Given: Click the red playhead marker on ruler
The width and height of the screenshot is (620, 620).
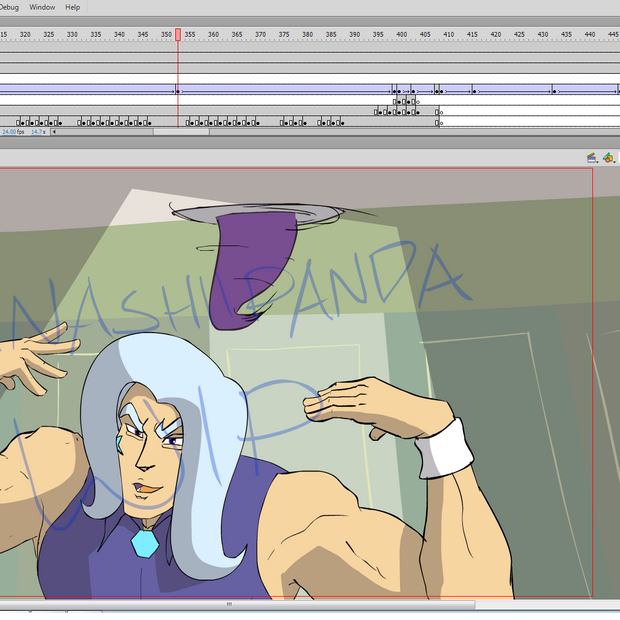Looking at the screenshot, I should point(178,34).
